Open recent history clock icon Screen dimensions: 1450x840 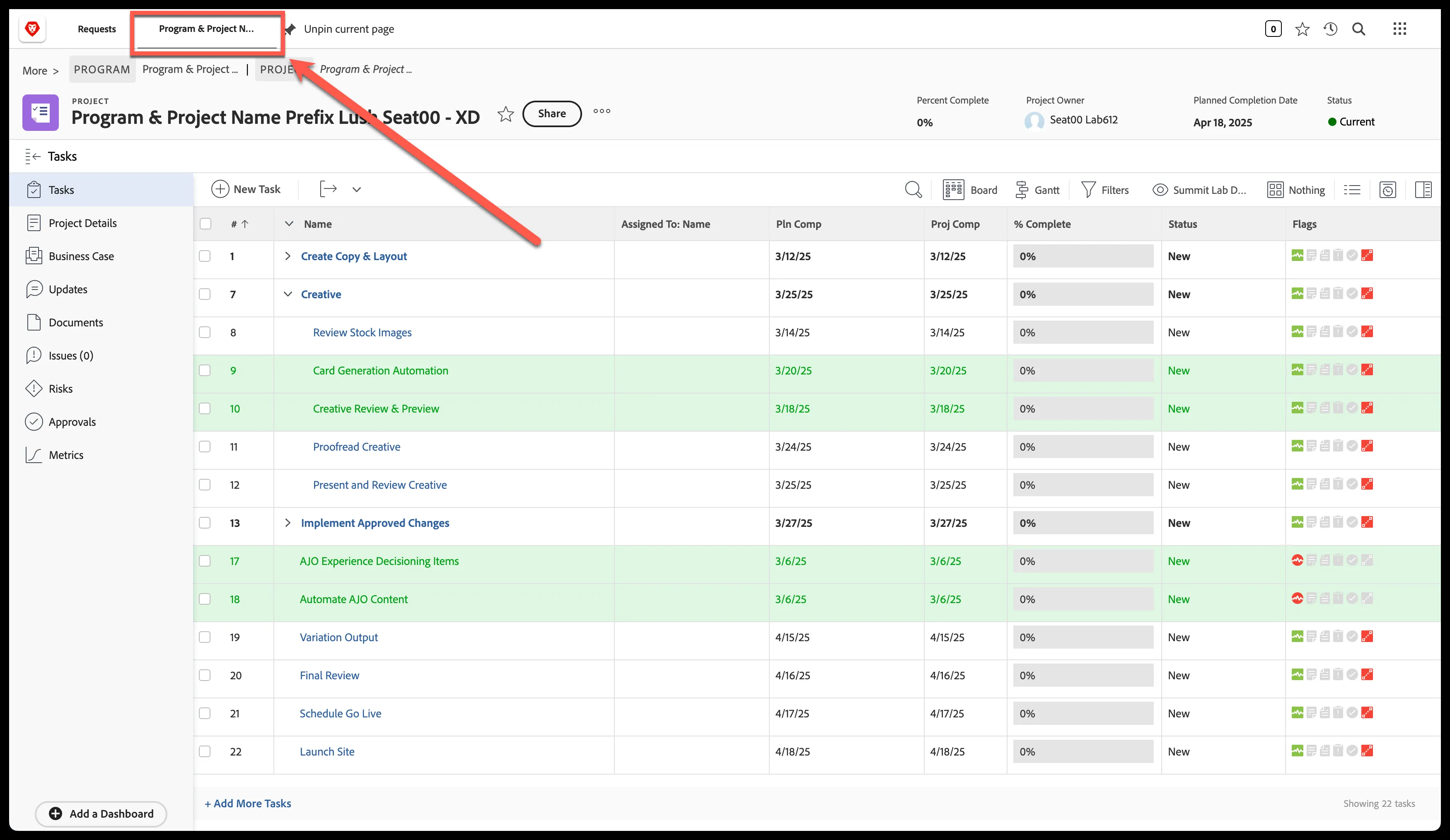[1330, 29]
